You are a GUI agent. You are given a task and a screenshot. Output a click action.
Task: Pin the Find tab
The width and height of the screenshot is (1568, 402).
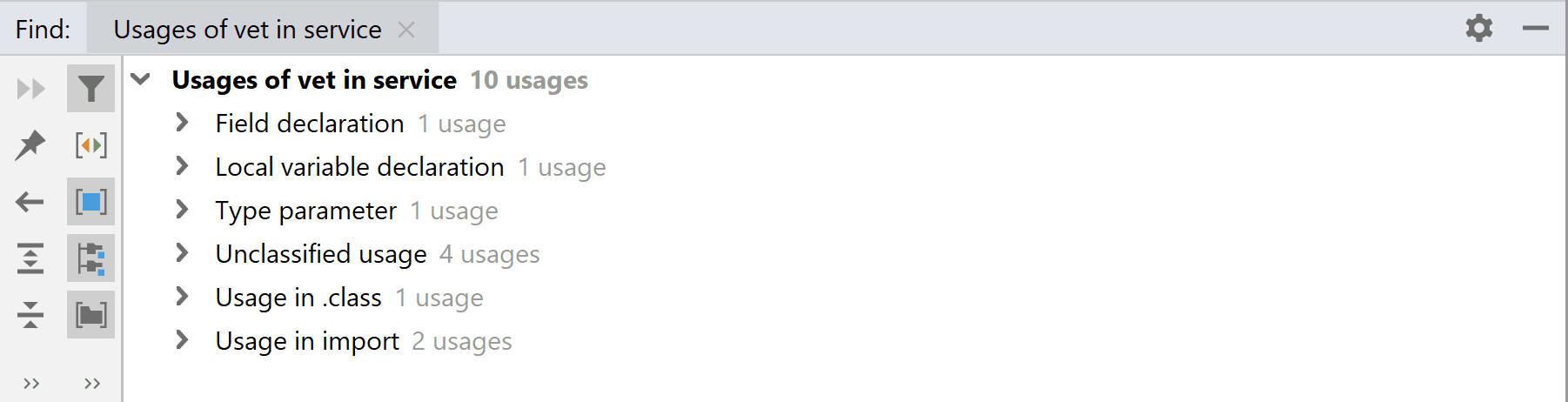(30, 145)
